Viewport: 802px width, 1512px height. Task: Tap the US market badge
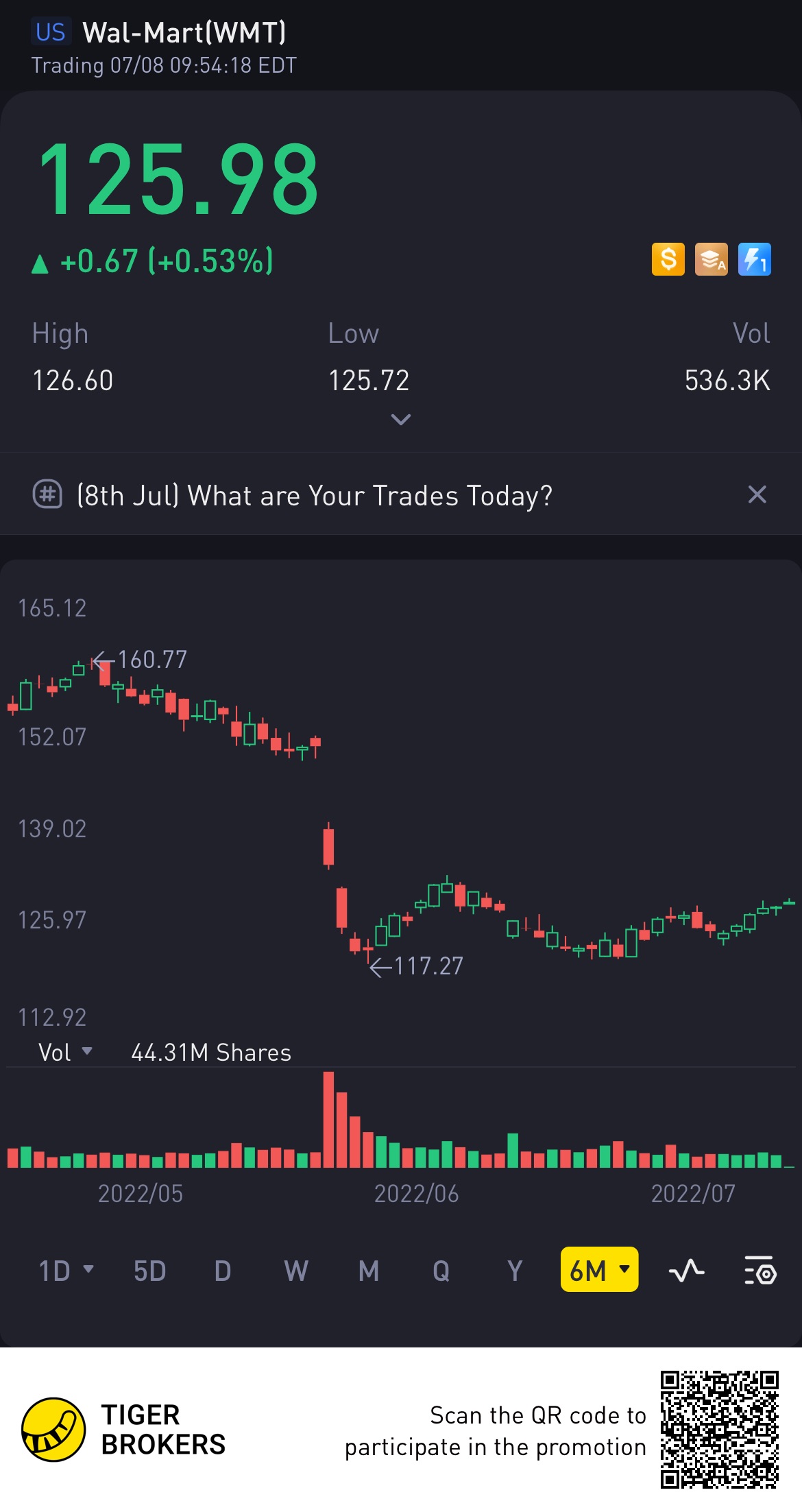pyautogui.click(x=51, y=32)
